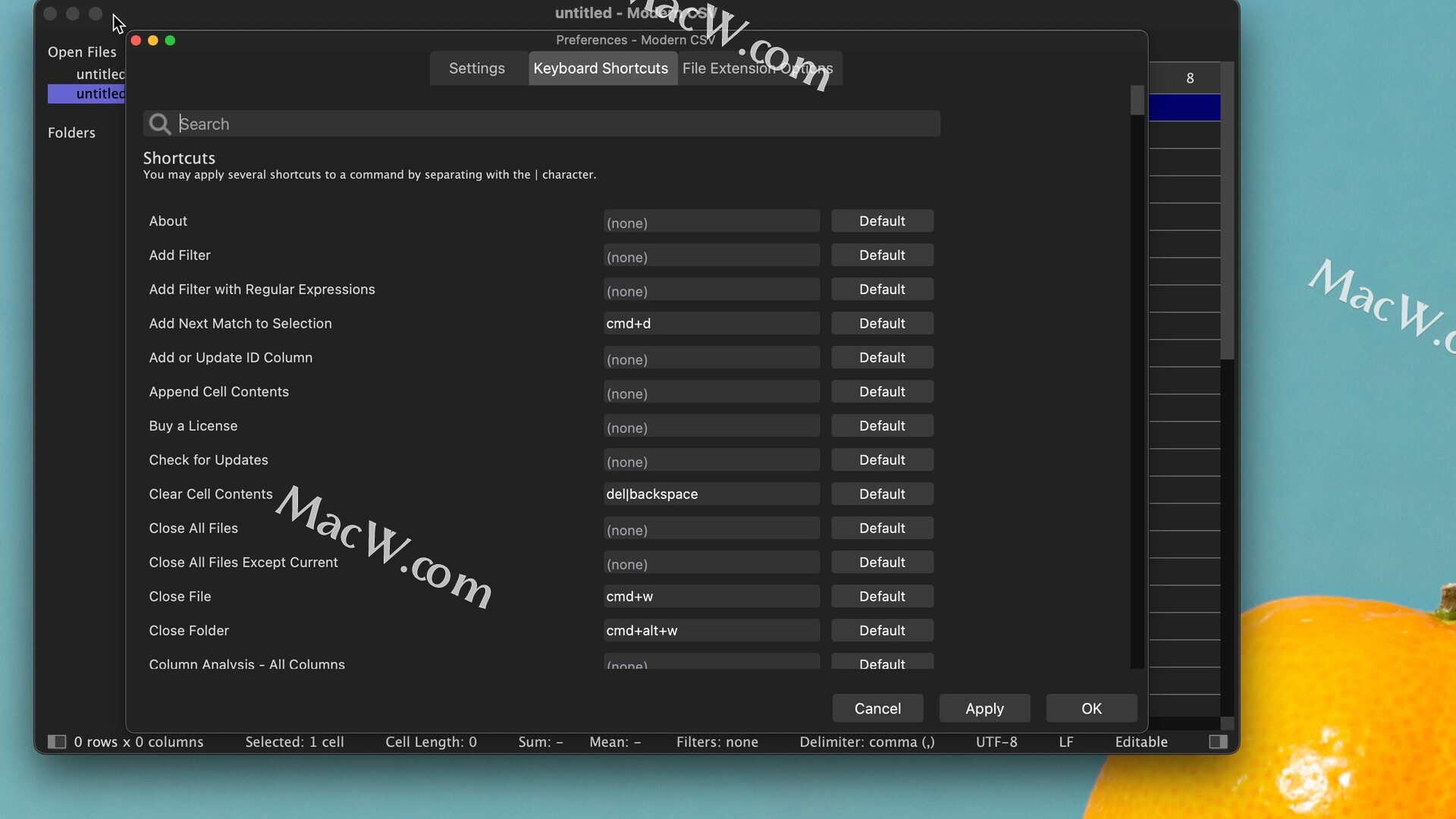Confirm preferences with OK
The image size is (1456, 819).
1091,708
